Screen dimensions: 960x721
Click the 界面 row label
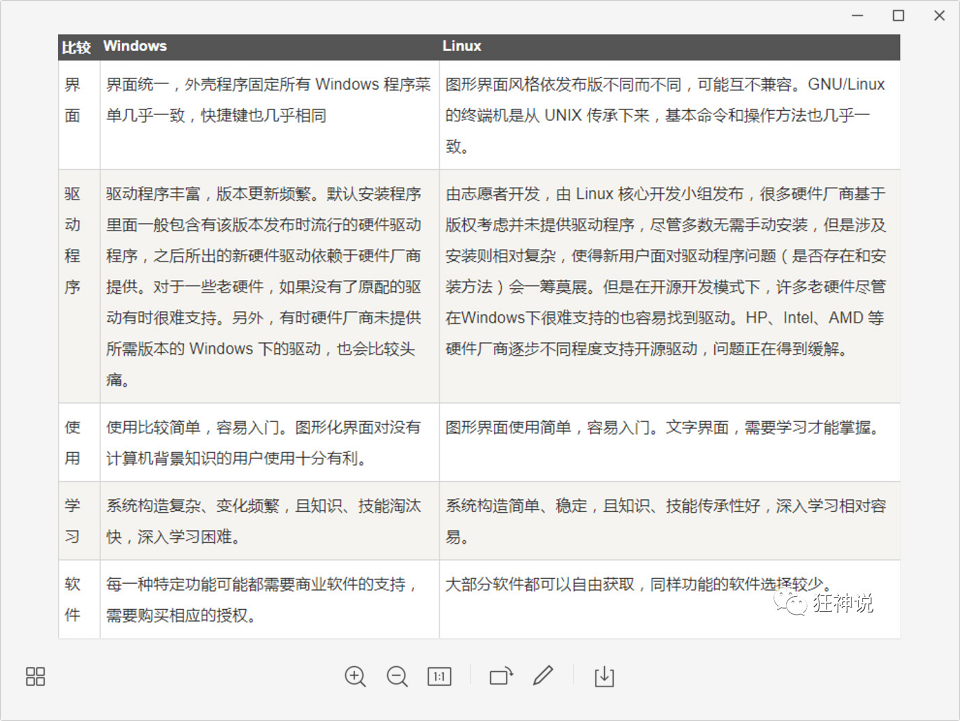pos(72,100)
